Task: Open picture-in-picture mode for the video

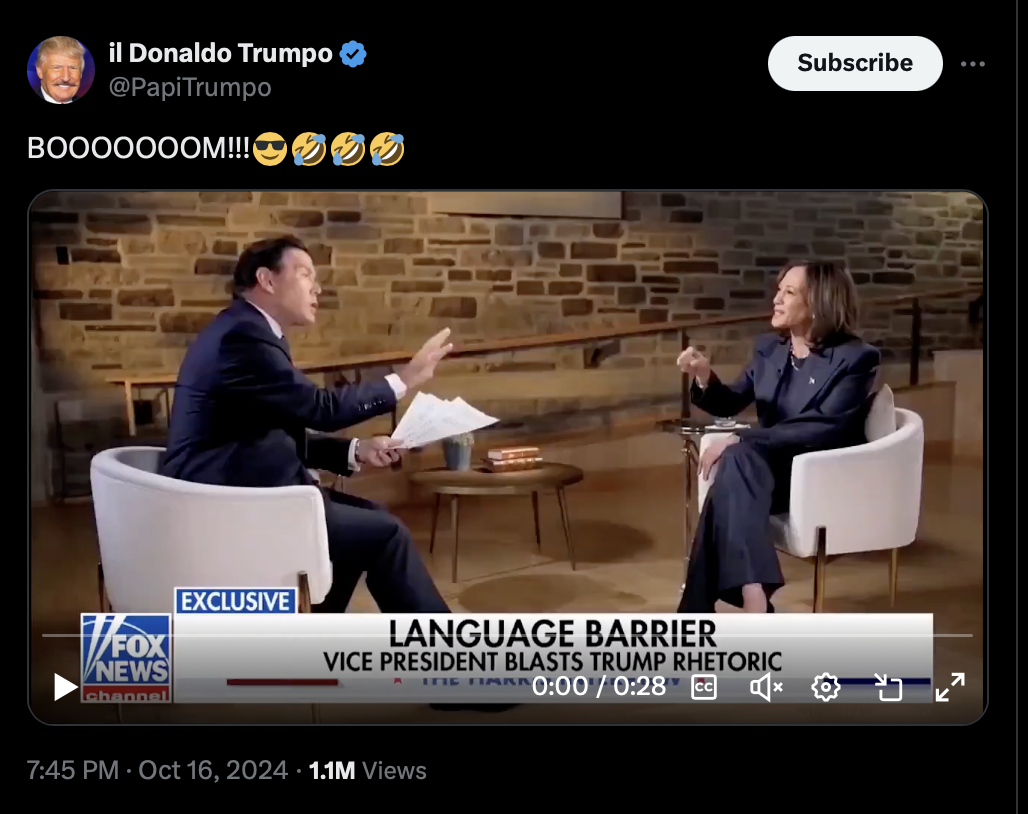Action: [x=889, y=687]
